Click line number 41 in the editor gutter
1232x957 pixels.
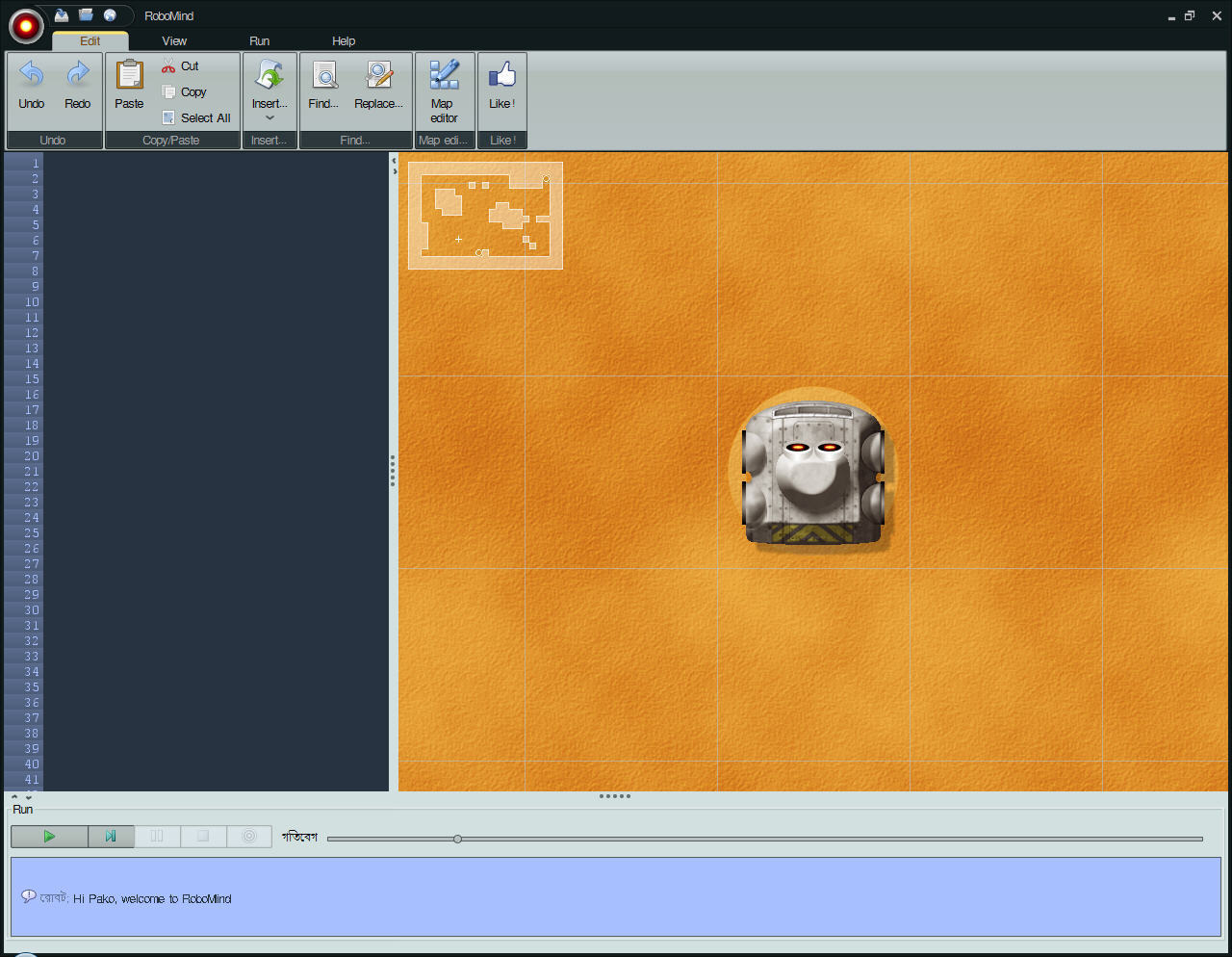[32, 780]
